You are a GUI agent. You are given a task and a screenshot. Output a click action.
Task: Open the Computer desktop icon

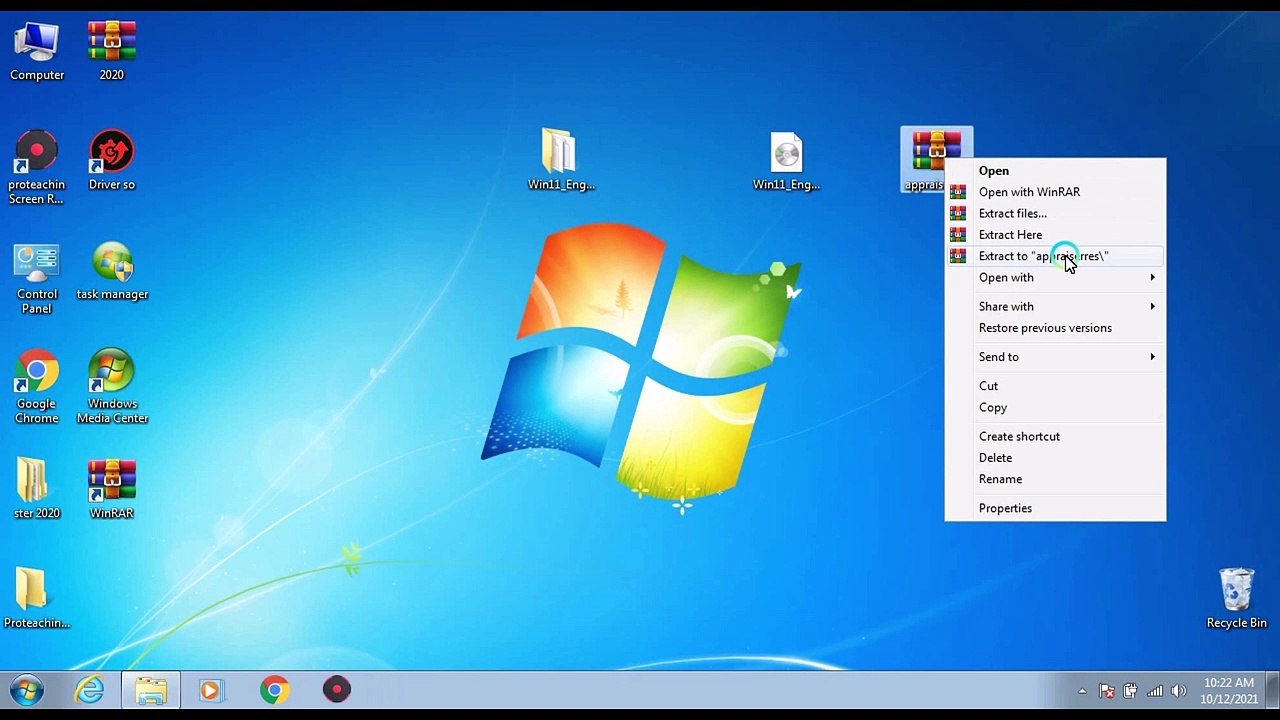click(37, 50)
